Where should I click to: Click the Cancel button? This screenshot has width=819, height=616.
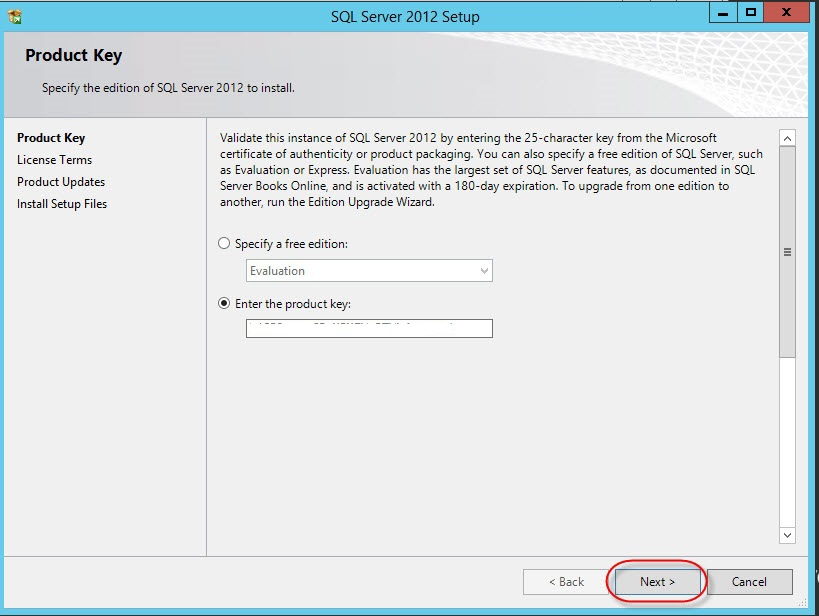tap(749, 582)
